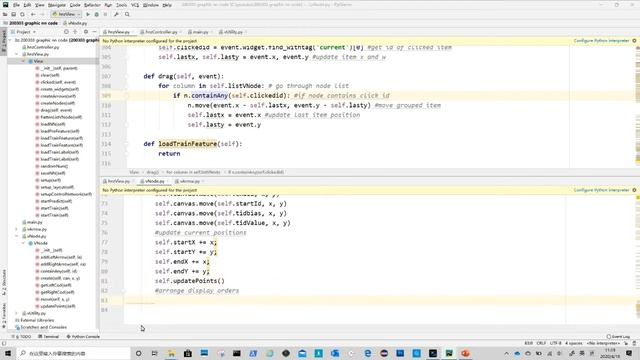Click Configure Python interpreter link in bottom editor
This screenshot has width=640, height=360.
601,190
